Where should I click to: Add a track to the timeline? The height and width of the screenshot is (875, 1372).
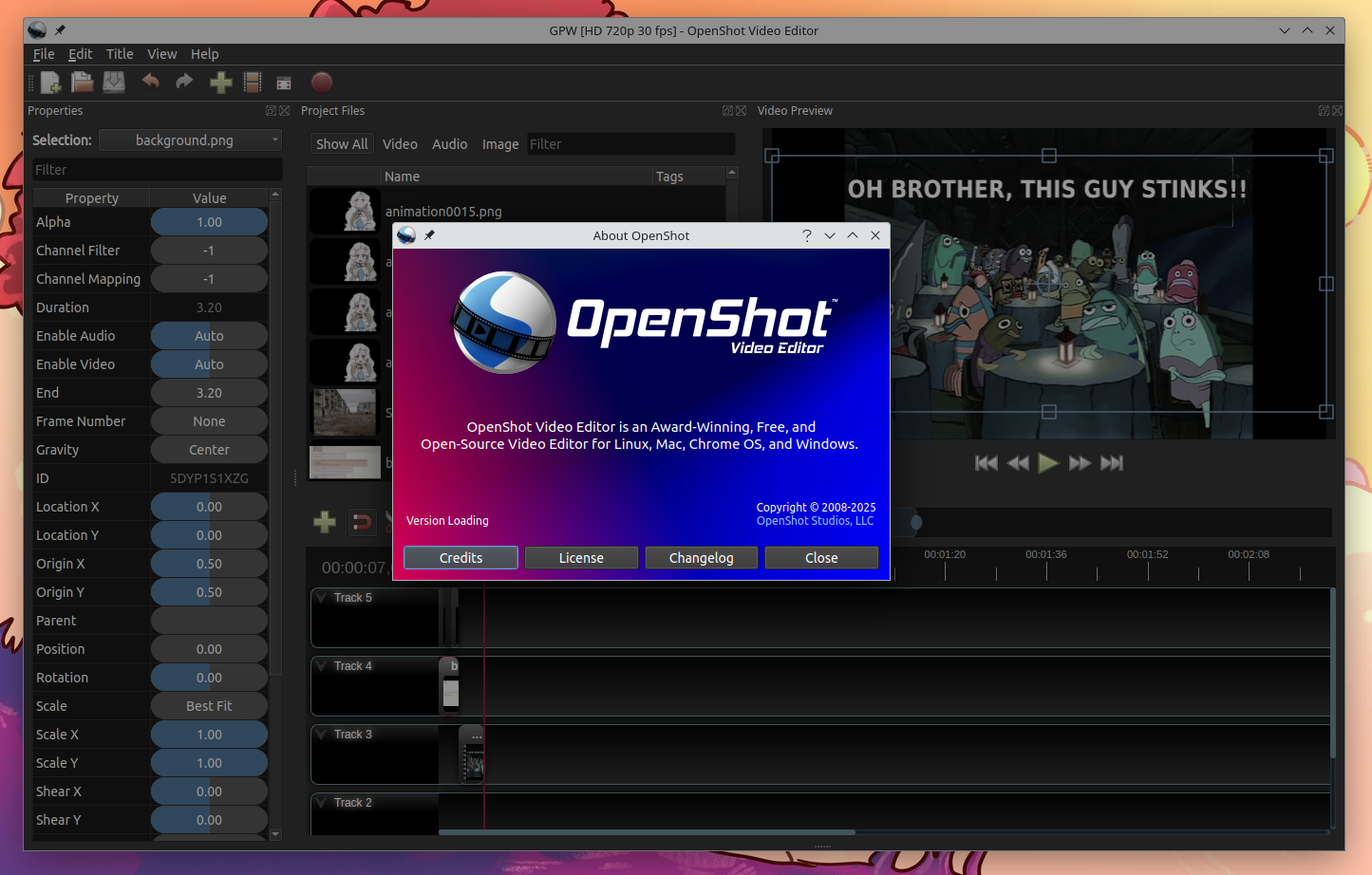click(x=325, y=521)
